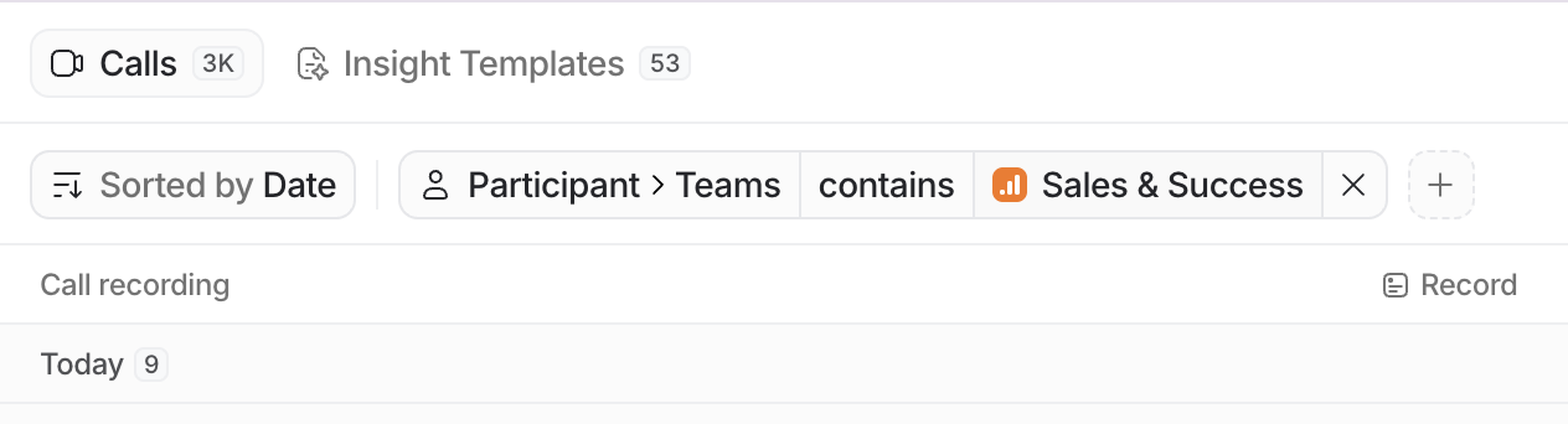Viewport: 1568px width, 424px height.
Task: Click the video camera icon on Calls tab
Action: pos(66,64)
